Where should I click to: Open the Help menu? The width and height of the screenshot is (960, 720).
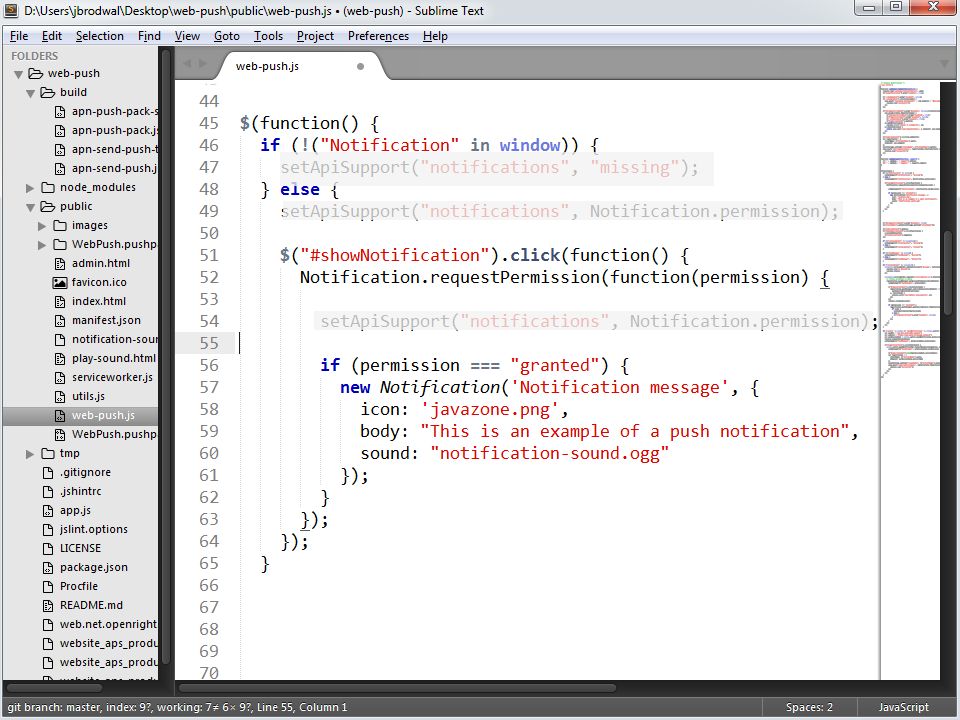[435, 36]
